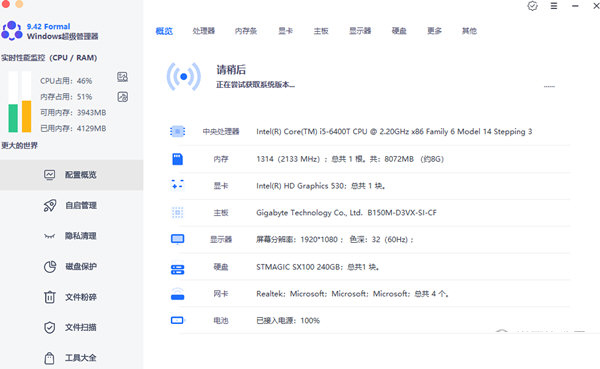This screenshot has width=600, height=369.
Task: Click the 实时性能监控 (CPU / RAM) heading
Action: [49, 58]
